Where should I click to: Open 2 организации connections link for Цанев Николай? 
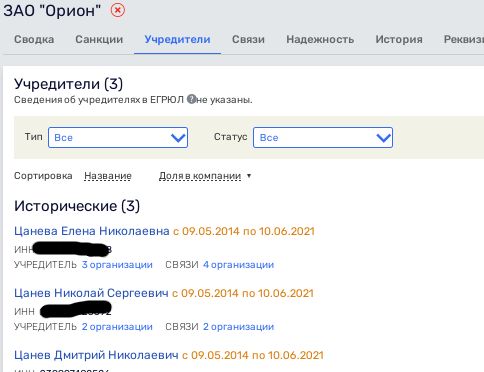pos(238,327)
